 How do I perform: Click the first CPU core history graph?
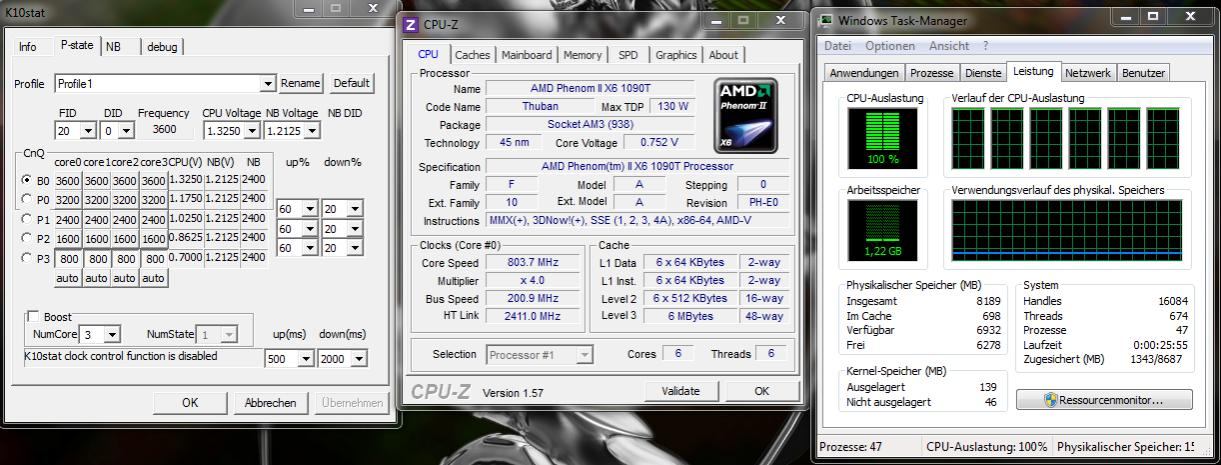[x=968, y=139]
